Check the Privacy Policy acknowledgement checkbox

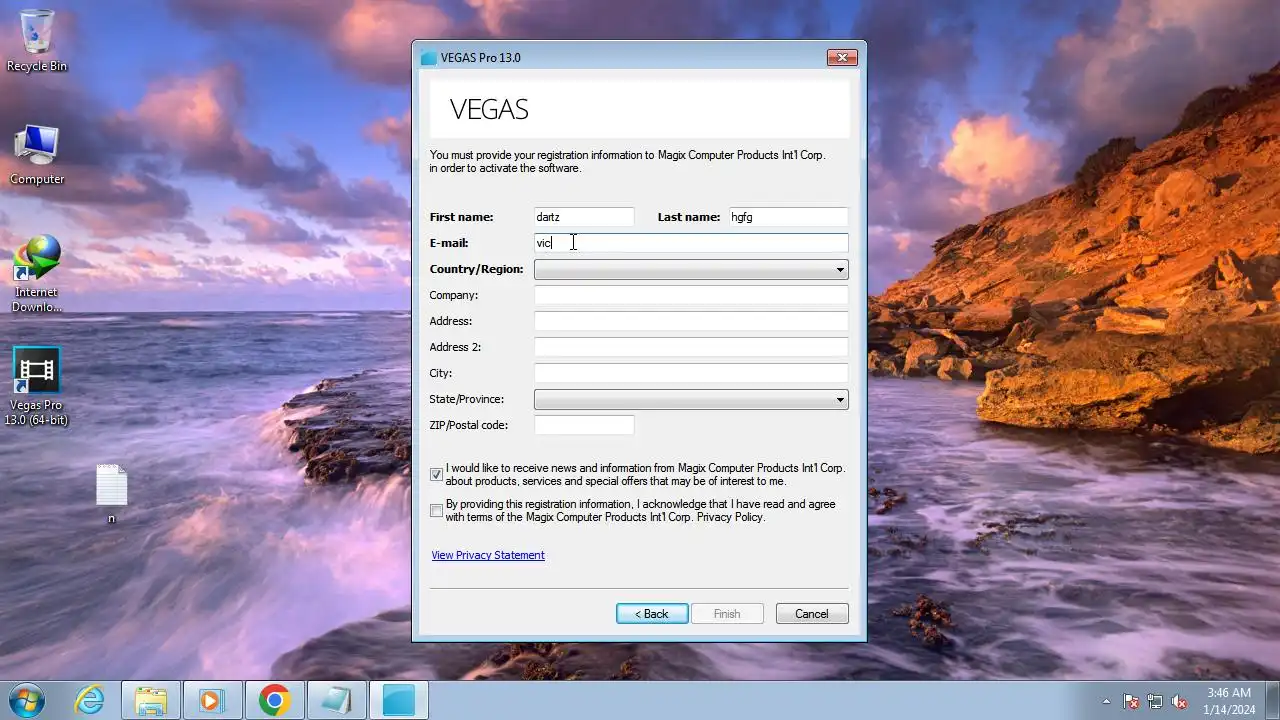[x=436, y=511]
